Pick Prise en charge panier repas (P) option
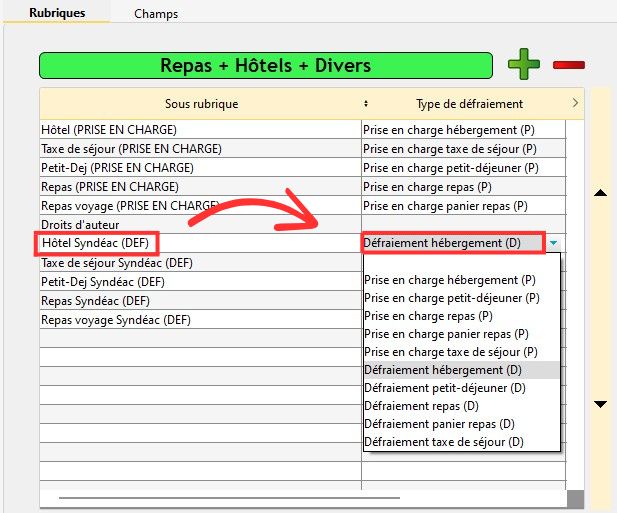The width and height of the screenshot is (617, 513). 446,334
